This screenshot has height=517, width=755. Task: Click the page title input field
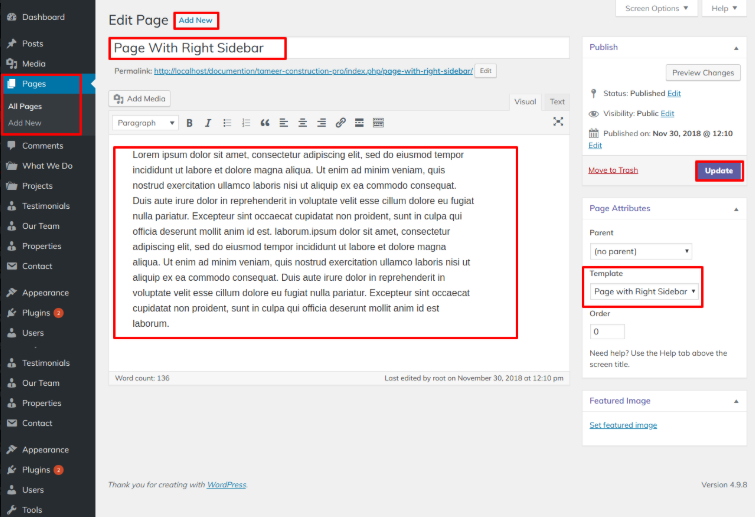[x=198, y=47]
